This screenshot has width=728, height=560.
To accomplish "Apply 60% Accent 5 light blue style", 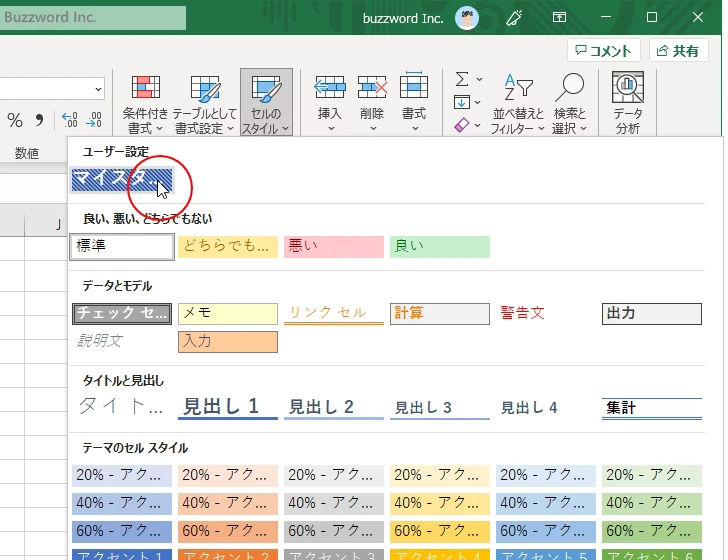I will pyautogui.click(x=546, y=531).
